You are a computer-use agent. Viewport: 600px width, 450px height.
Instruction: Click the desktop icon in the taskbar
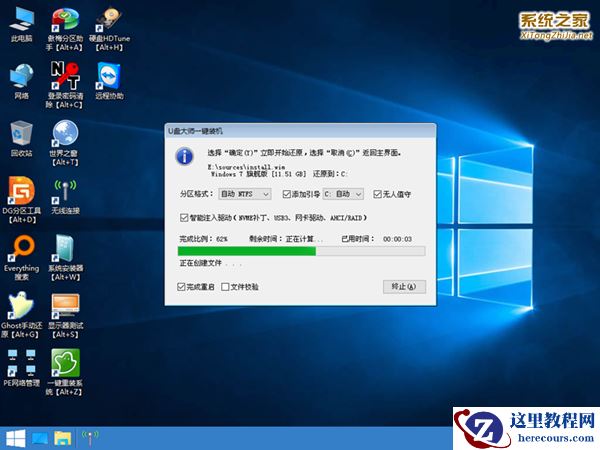point(40,439)
